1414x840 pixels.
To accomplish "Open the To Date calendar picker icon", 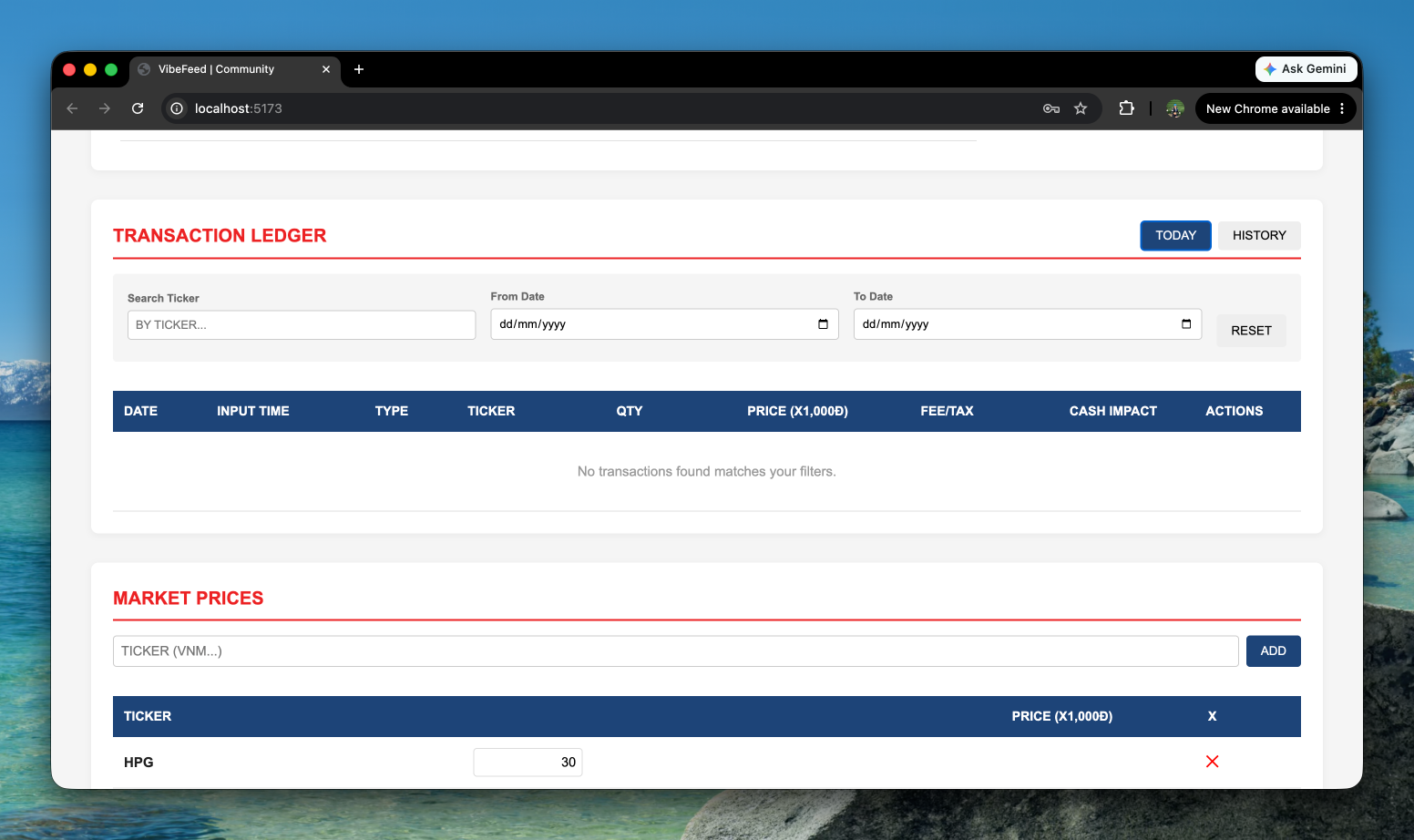I will click(1185, 324).
